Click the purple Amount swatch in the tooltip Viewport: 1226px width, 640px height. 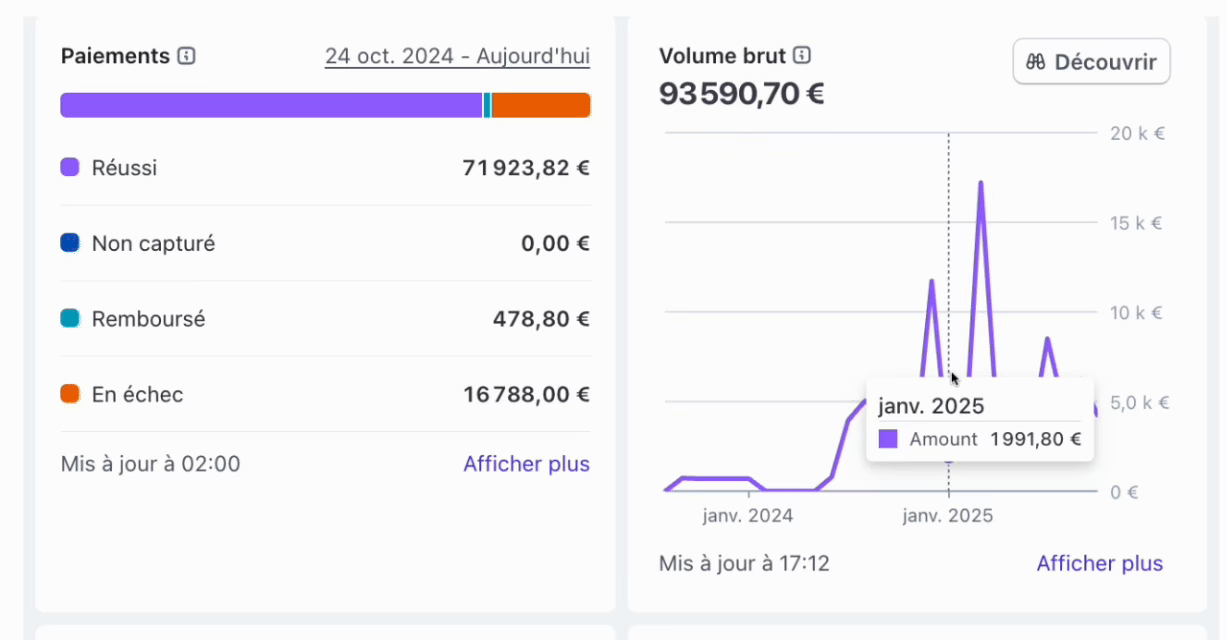coord(887,438)
